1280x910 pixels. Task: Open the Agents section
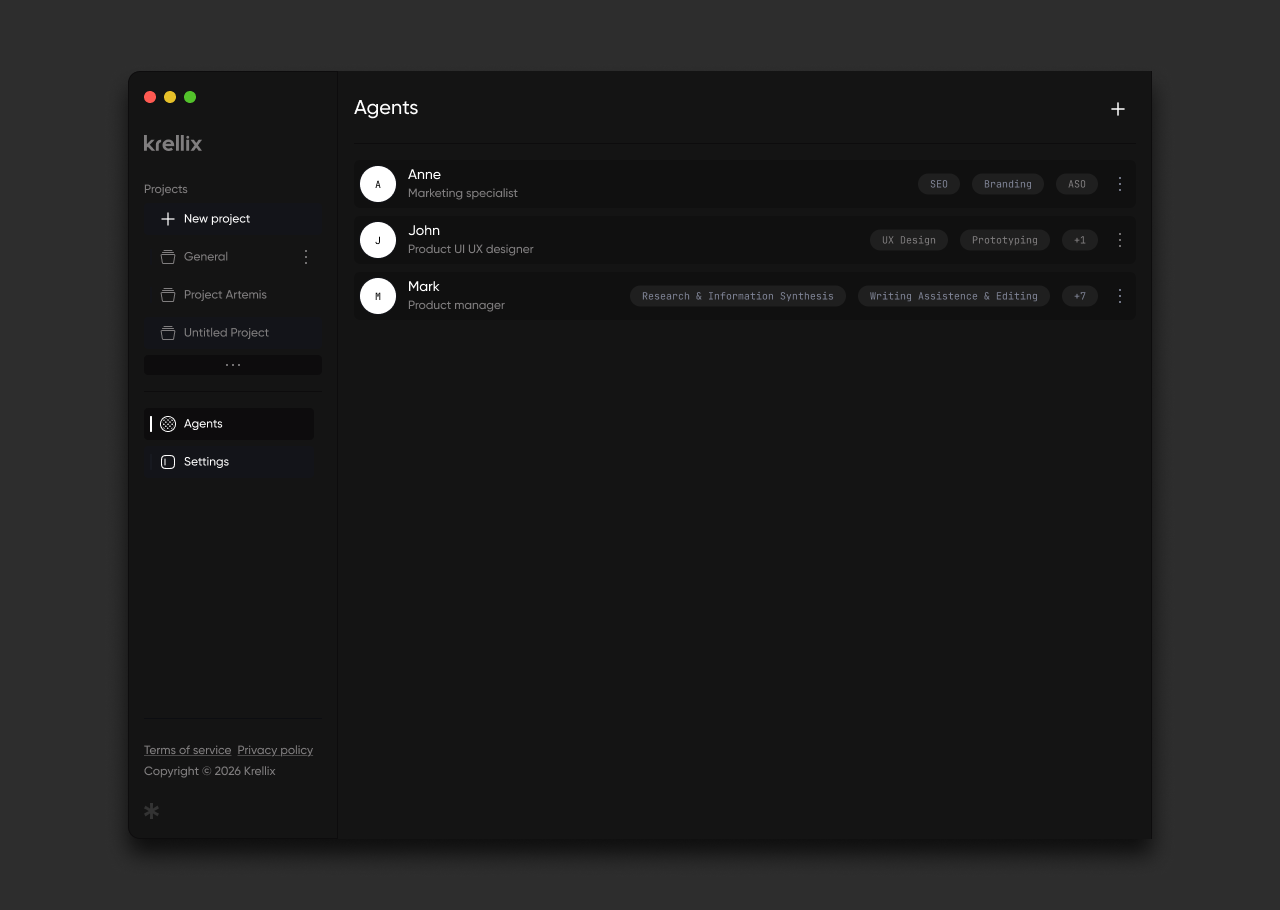point(229,424)
